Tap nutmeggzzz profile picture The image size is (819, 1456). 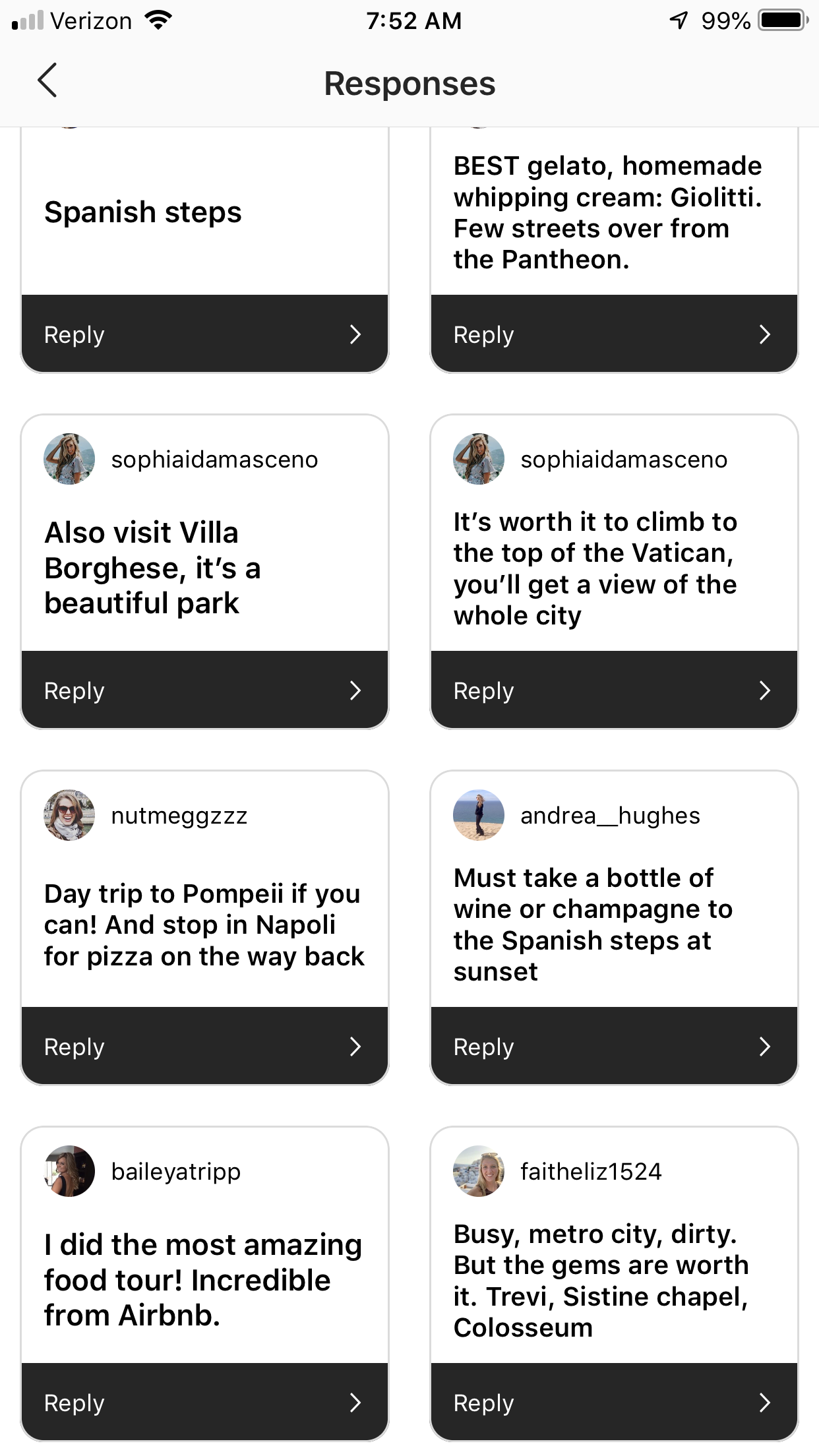[x=69, y=815]
